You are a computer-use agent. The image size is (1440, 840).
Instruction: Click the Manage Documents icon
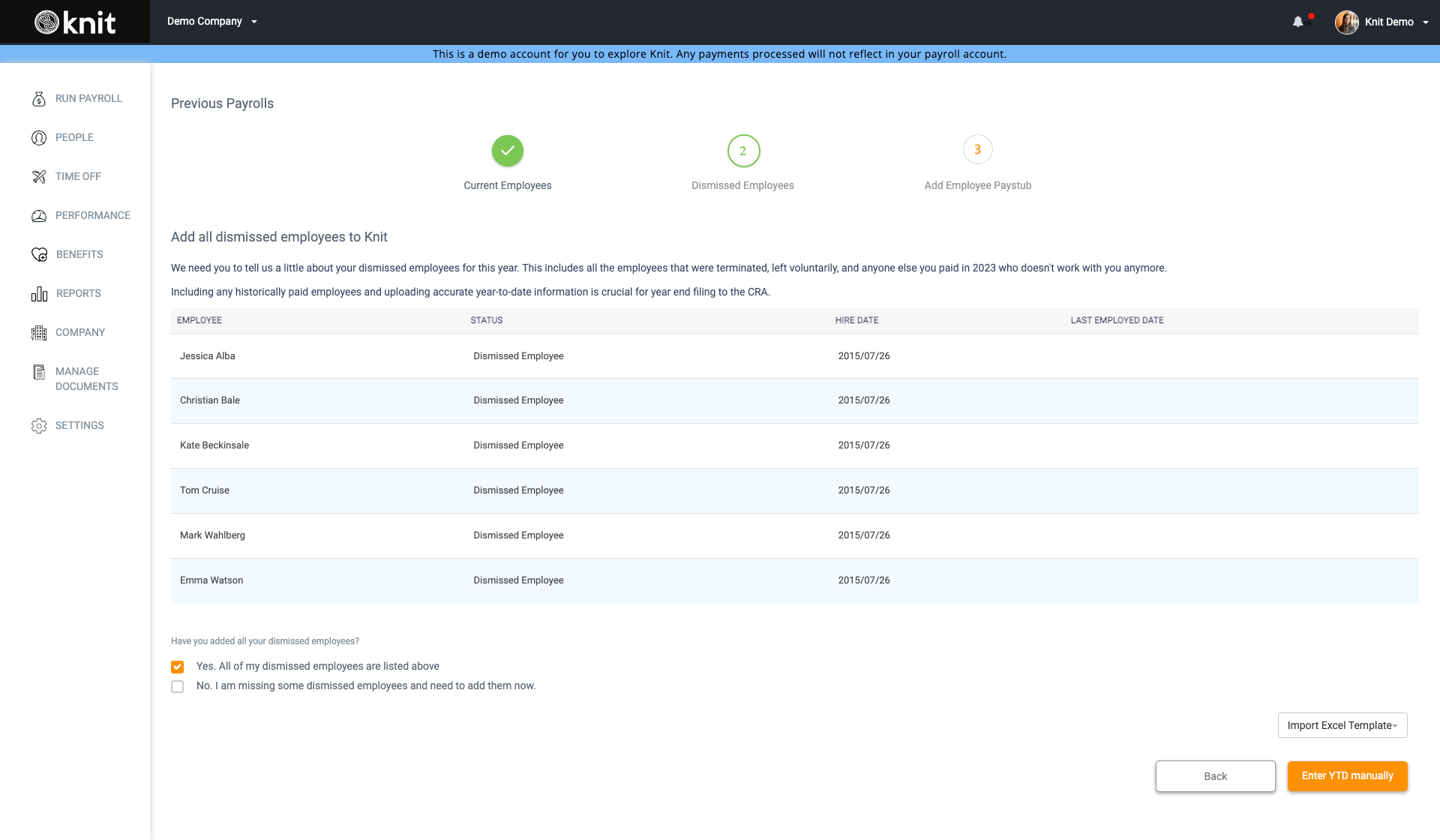39,371
